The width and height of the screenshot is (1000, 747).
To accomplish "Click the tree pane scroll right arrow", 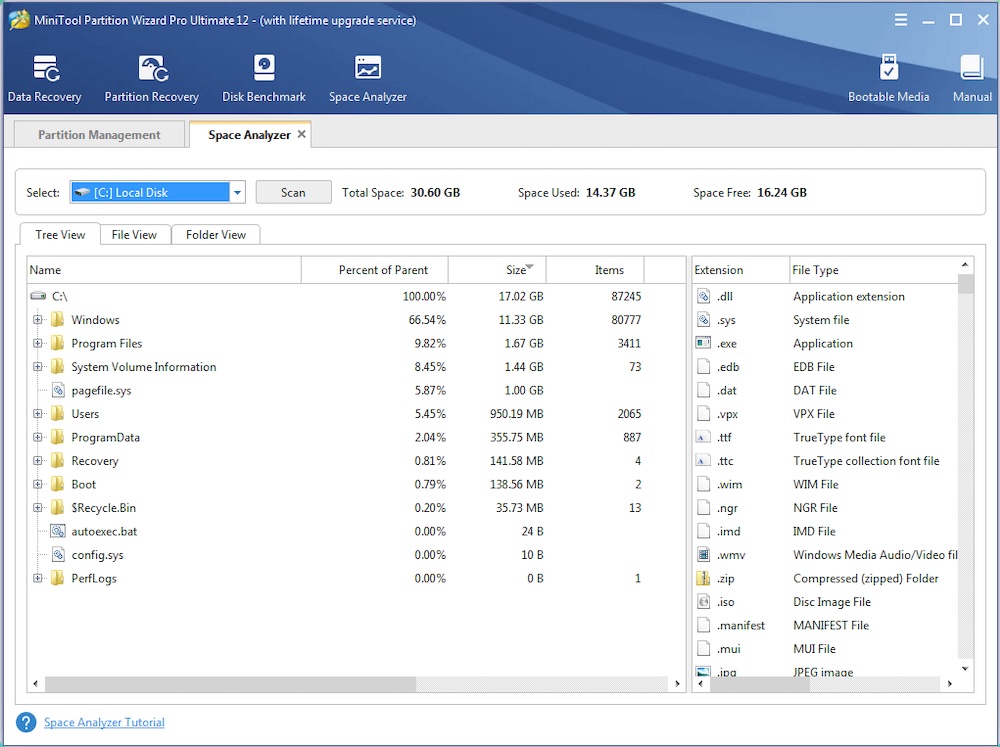I will [x=677, y=684].
